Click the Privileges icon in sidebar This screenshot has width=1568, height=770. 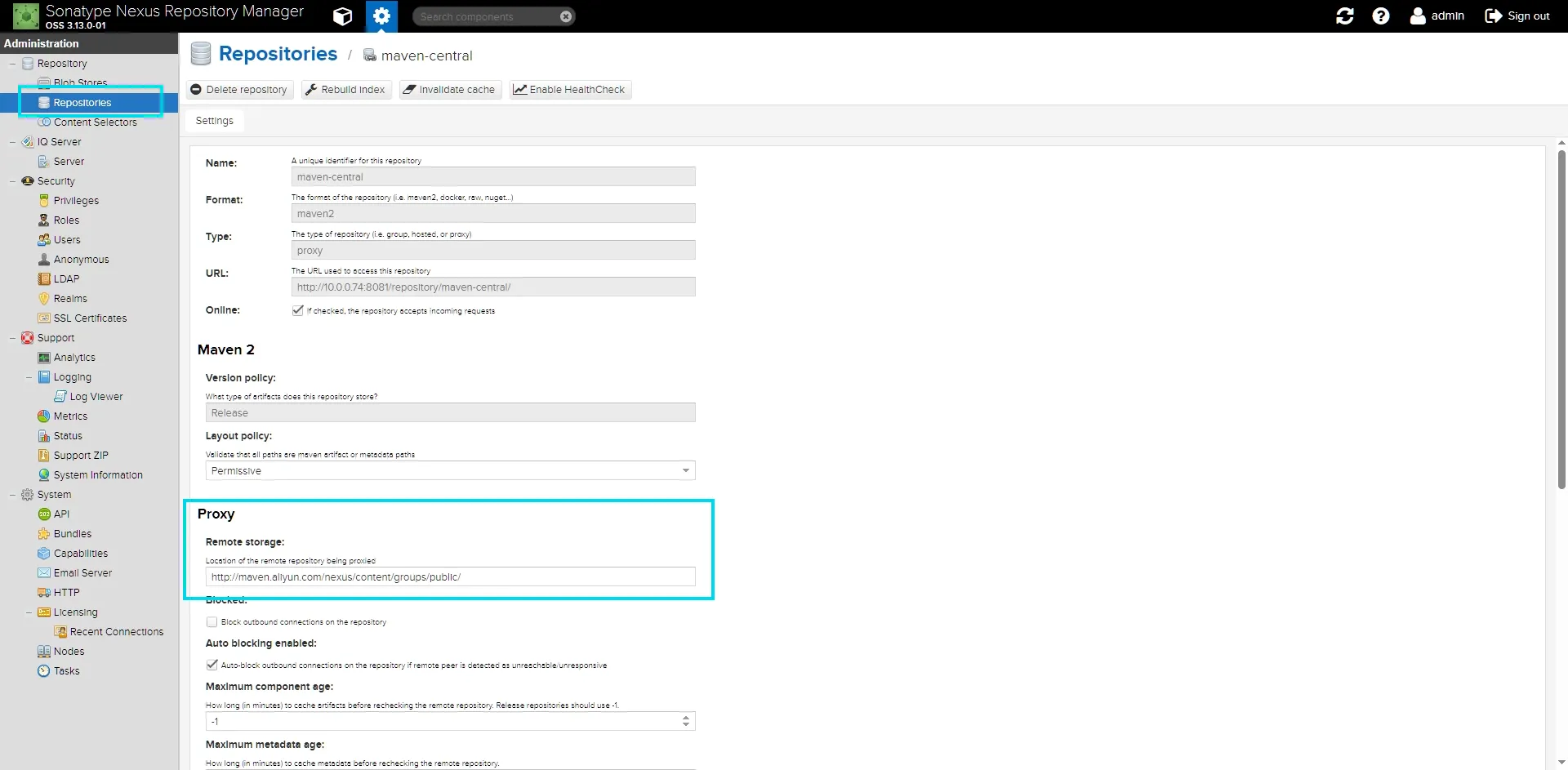pyautogui.click(x=44, y=201)
